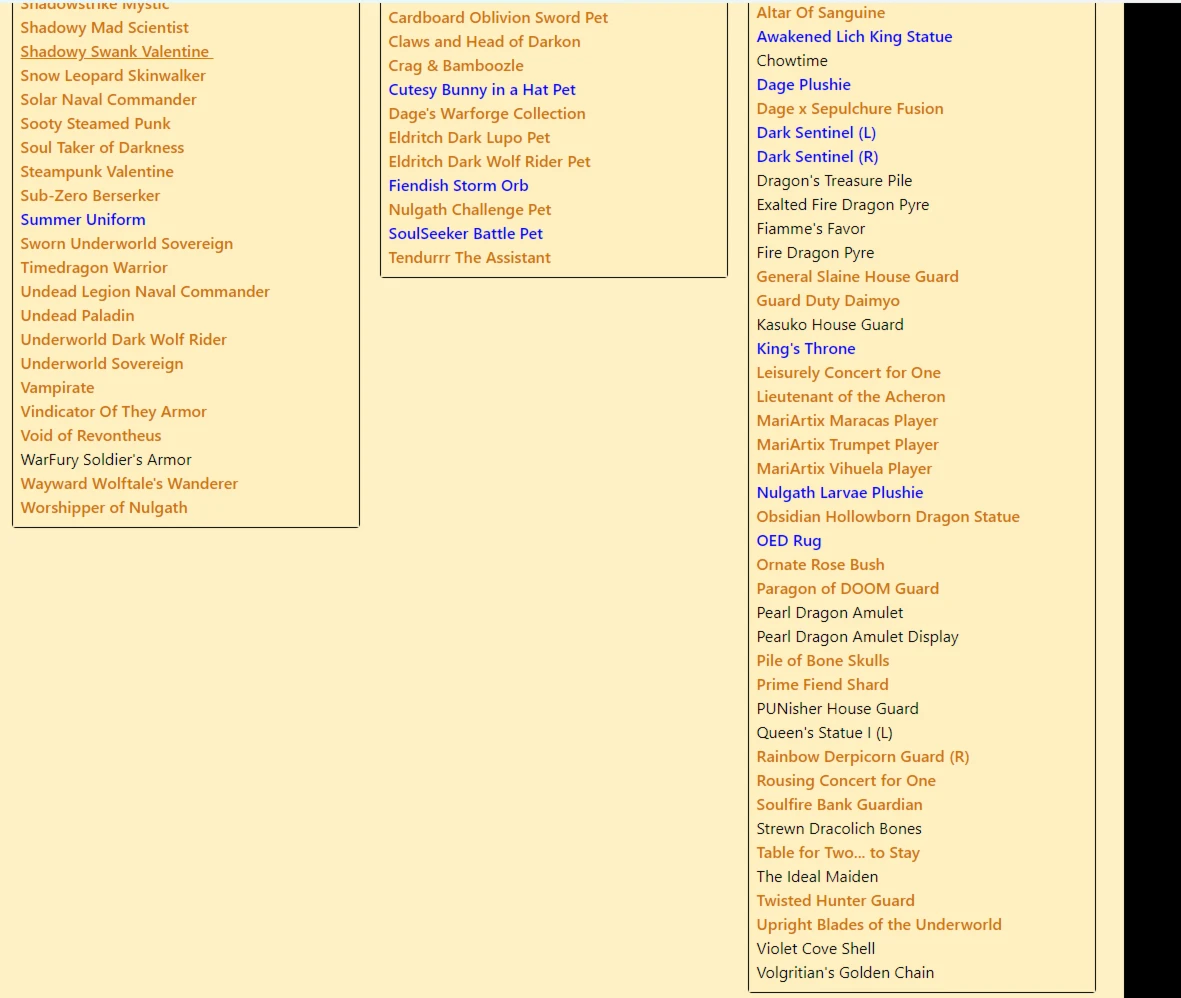Open Undead Legion Naval Commander link

[145, 292]
